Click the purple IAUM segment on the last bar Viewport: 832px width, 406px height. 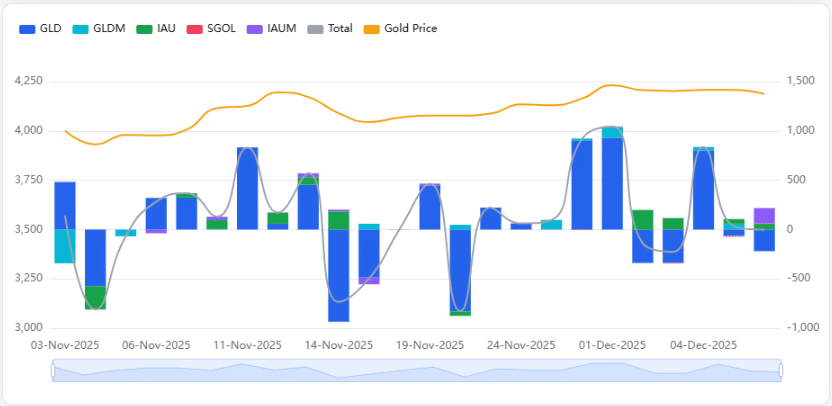(x=764, y=215)
